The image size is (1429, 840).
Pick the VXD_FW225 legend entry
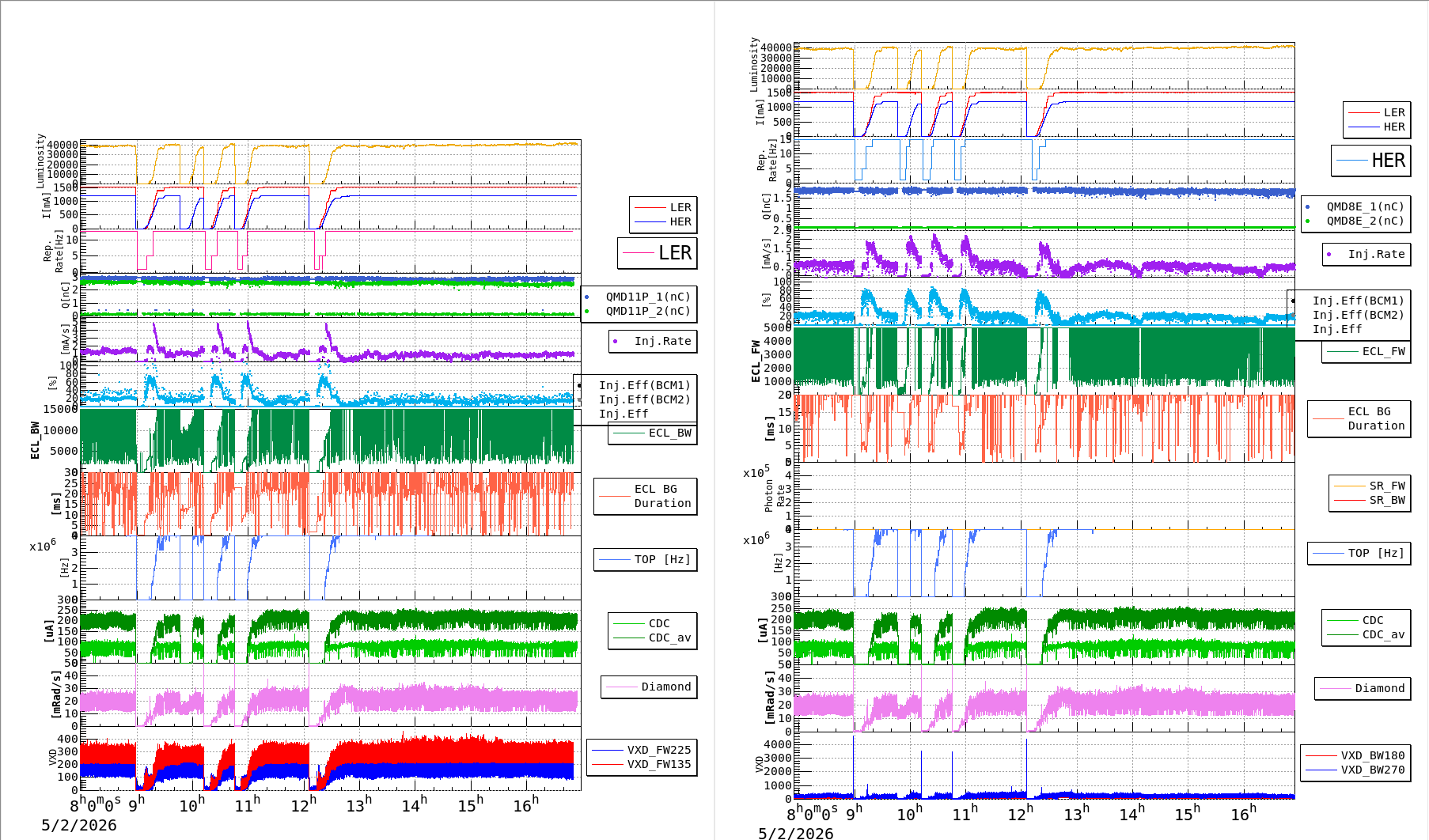[642, 750]
